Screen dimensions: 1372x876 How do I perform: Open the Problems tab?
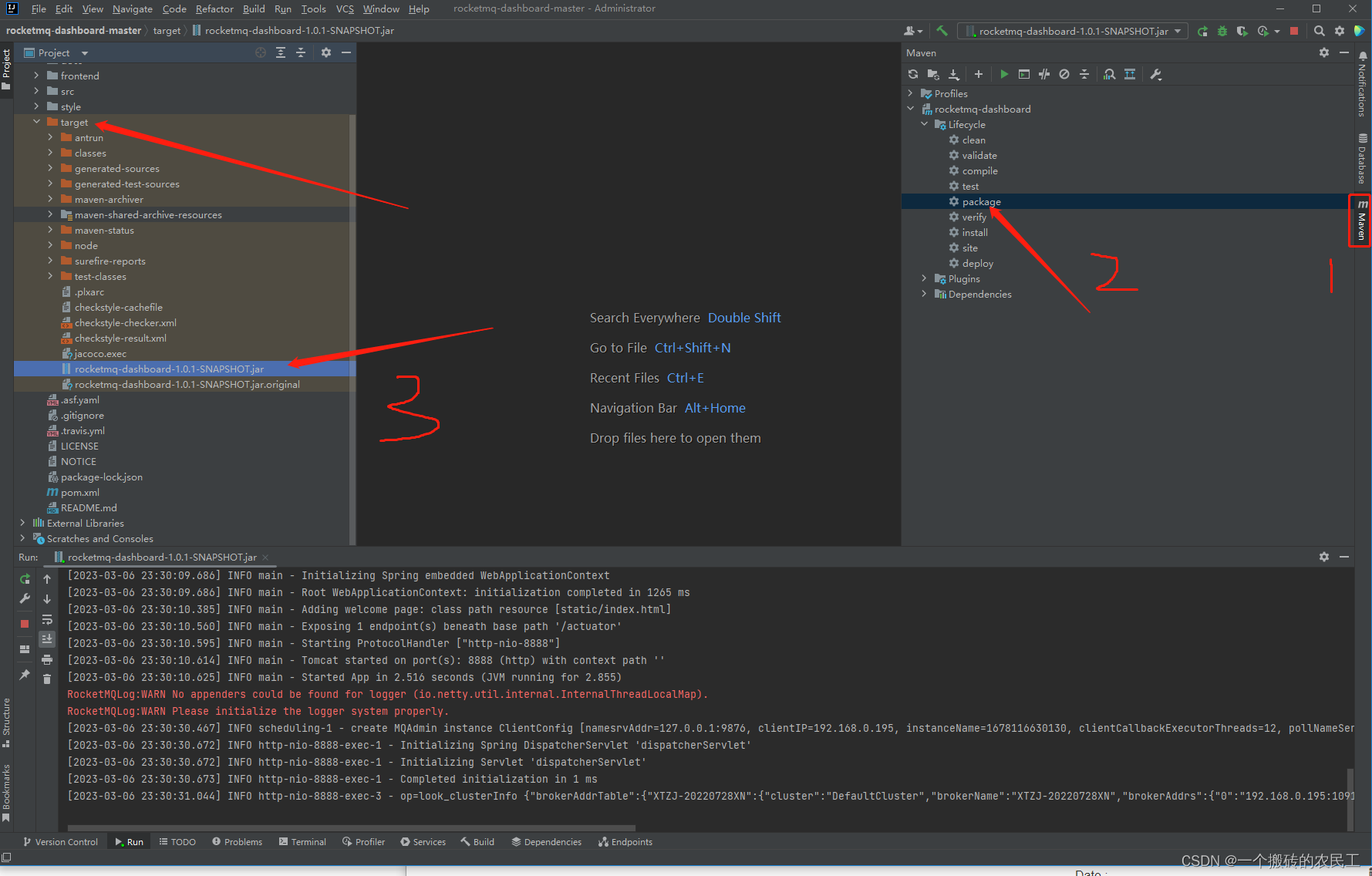point(238,842)
